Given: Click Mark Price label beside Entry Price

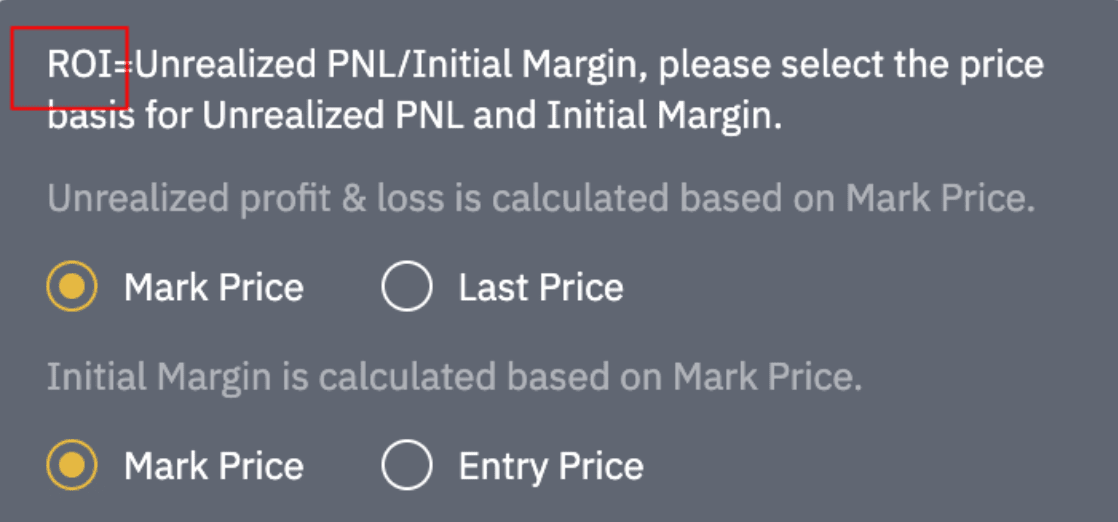Looking at the screenshot, I should [213, 466].
